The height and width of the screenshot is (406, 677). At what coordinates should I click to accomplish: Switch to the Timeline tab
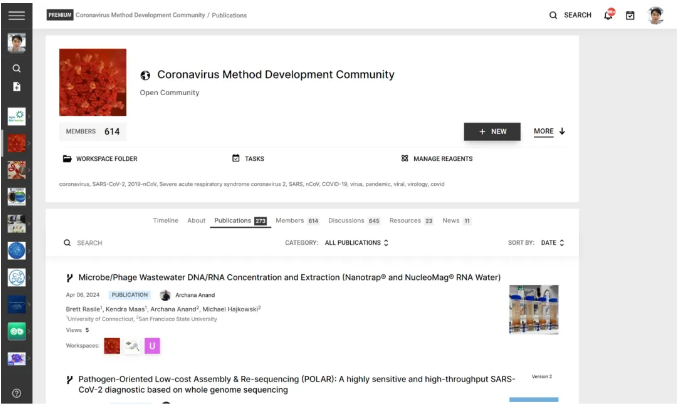pos(165,220)
